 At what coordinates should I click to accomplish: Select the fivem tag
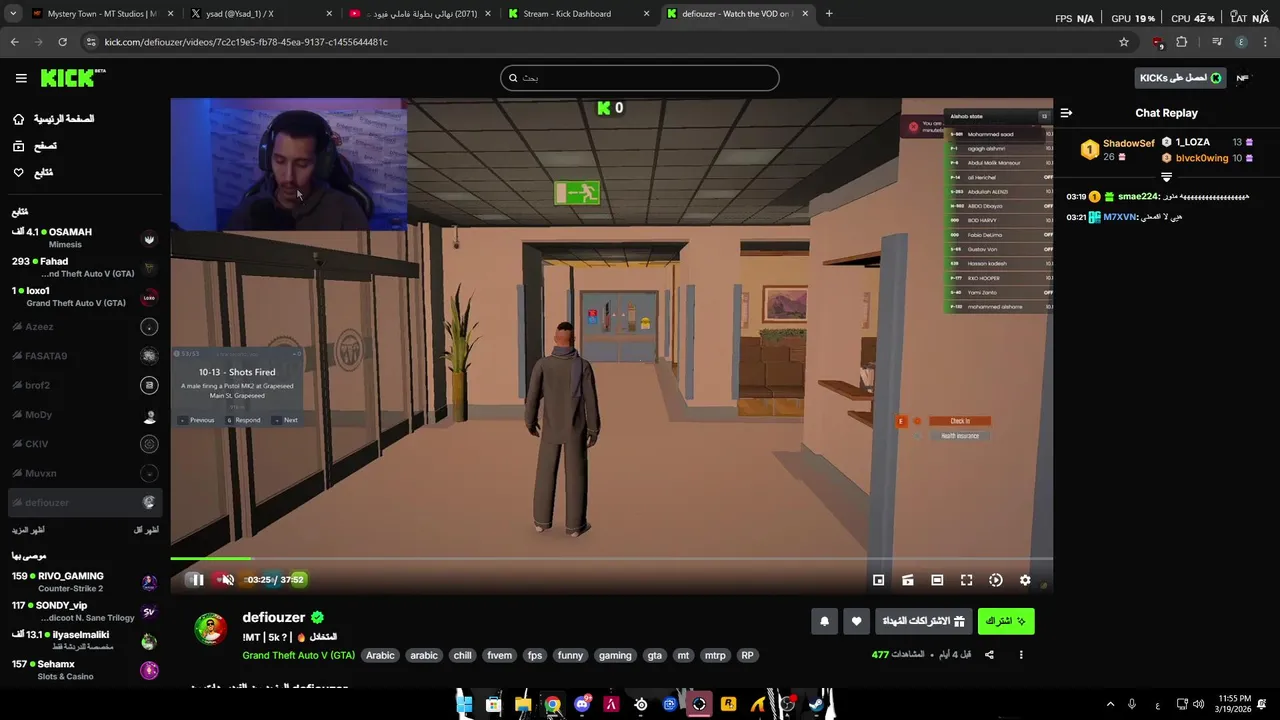(x=499, y=655)
